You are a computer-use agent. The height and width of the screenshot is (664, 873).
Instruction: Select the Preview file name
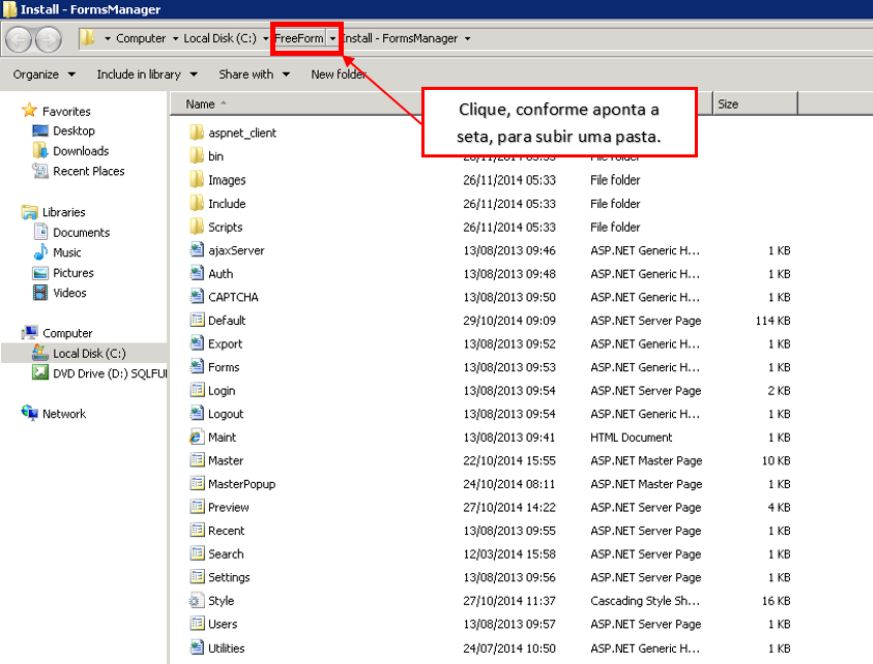(x=228, y=507)
